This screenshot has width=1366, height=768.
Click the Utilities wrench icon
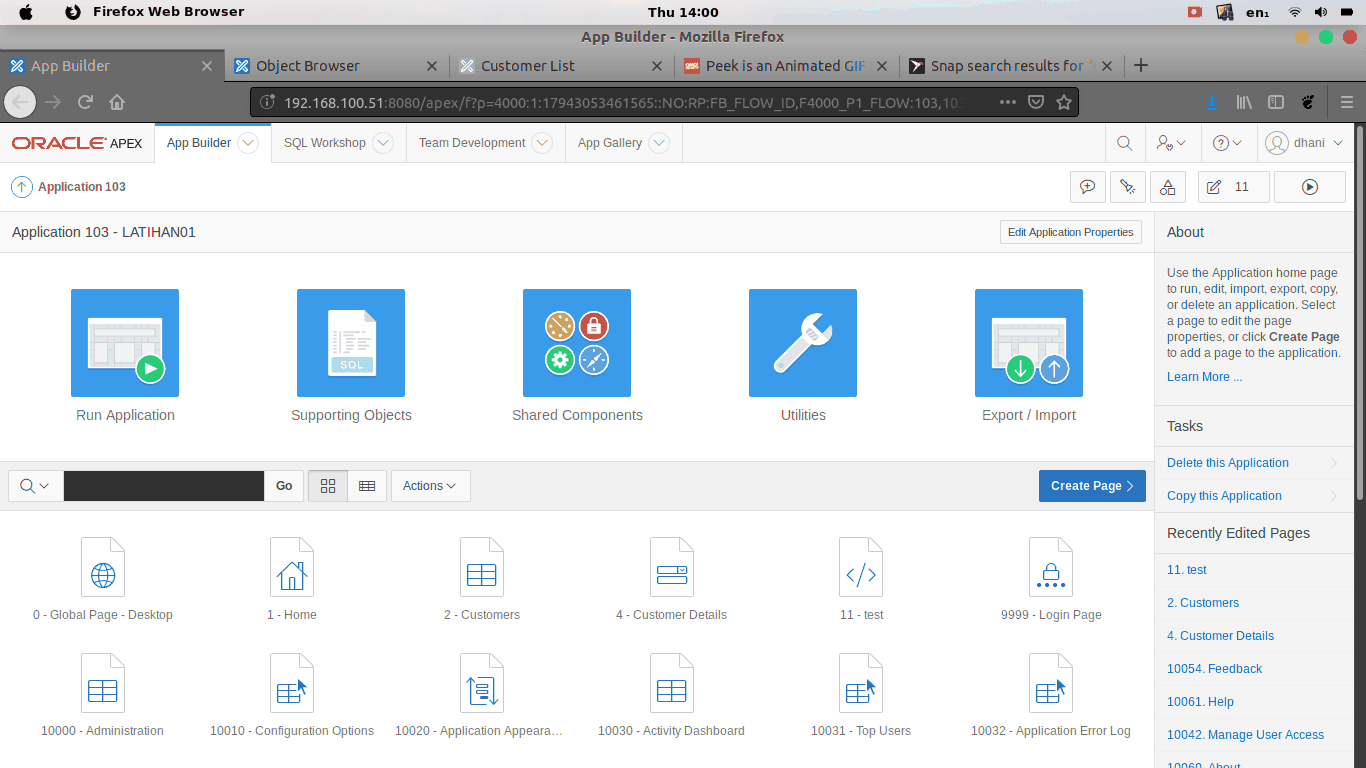tap(803, 343)
